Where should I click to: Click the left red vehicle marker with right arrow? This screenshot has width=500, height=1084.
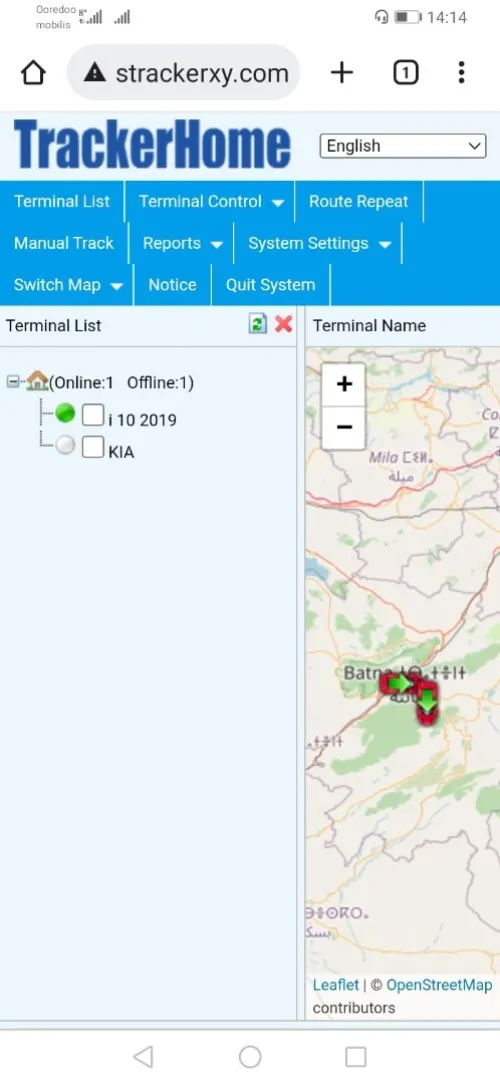click(398, 684)
